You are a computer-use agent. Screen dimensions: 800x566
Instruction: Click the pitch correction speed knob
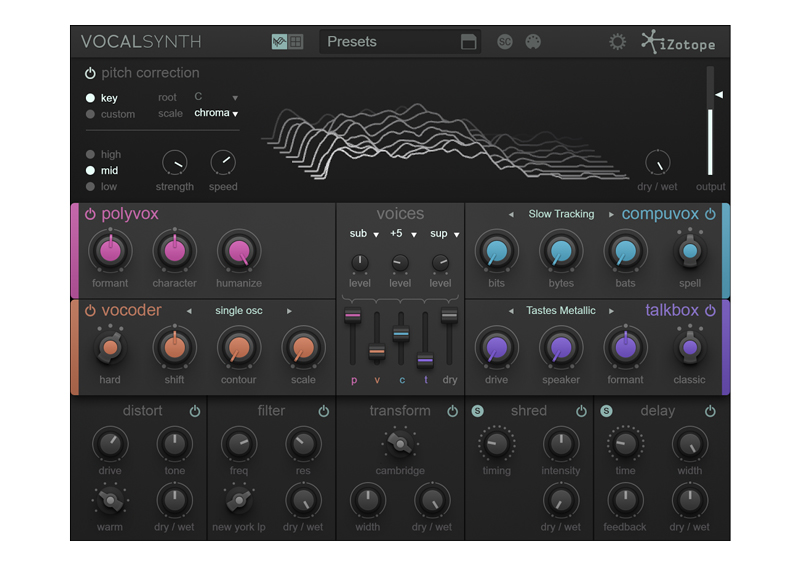223,163
